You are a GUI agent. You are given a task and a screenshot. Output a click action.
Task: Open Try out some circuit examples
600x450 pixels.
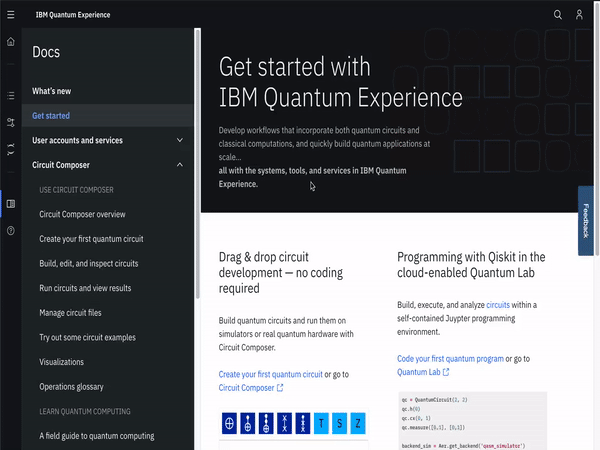pyautogui.click(x=88, y=338)
